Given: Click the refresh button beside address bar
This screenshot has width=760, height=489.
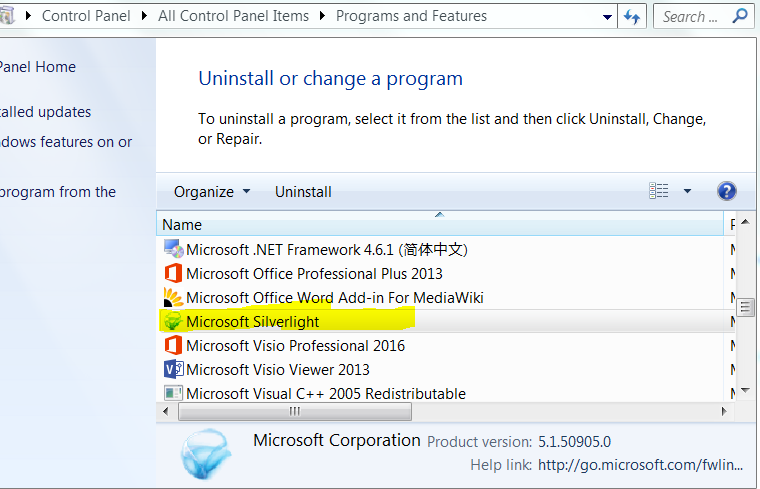Looking at the screenshot, I should tap(632, 16).
